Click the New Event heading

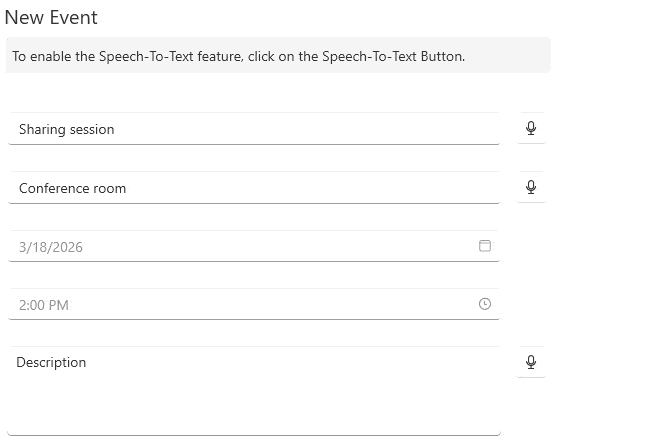point(51,17)
